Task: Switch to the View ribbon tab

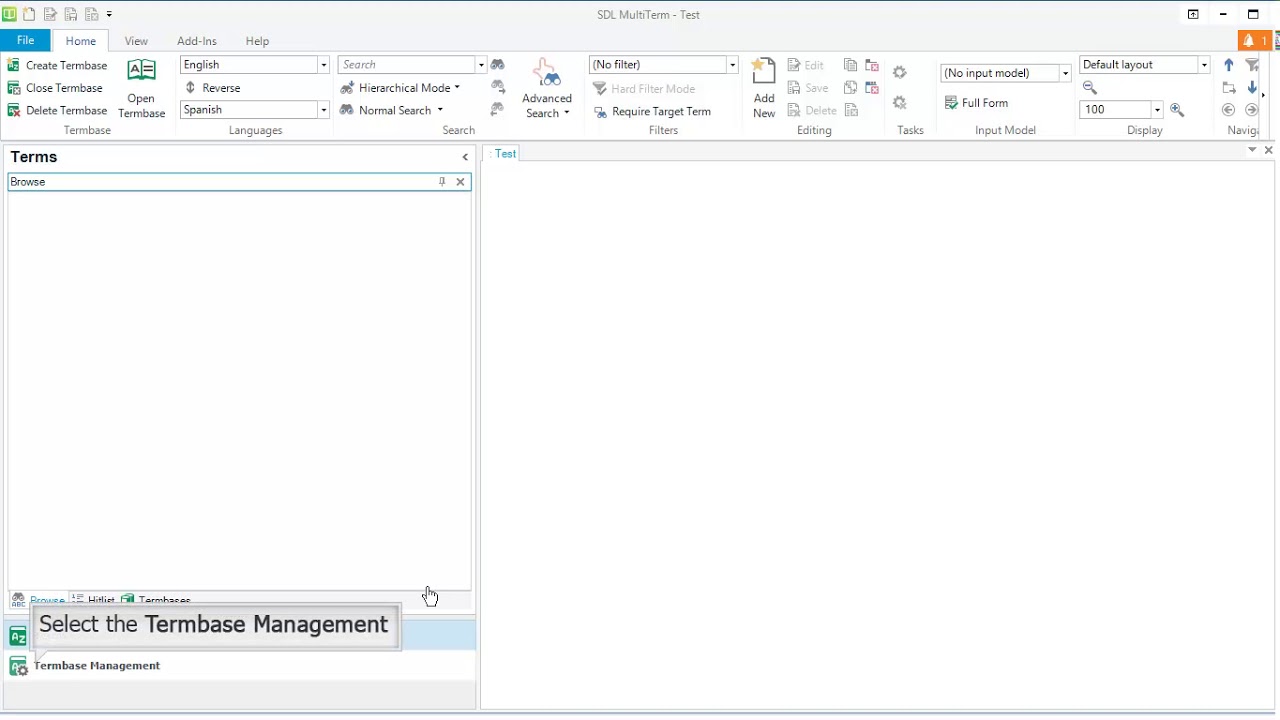Action: tap(136, 41)
